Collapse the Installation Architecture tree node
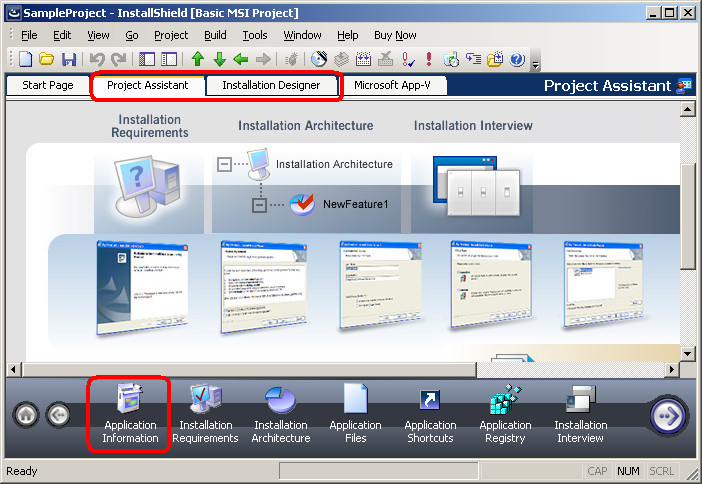This screenshot has height=484, width=702. coord(224,164)
